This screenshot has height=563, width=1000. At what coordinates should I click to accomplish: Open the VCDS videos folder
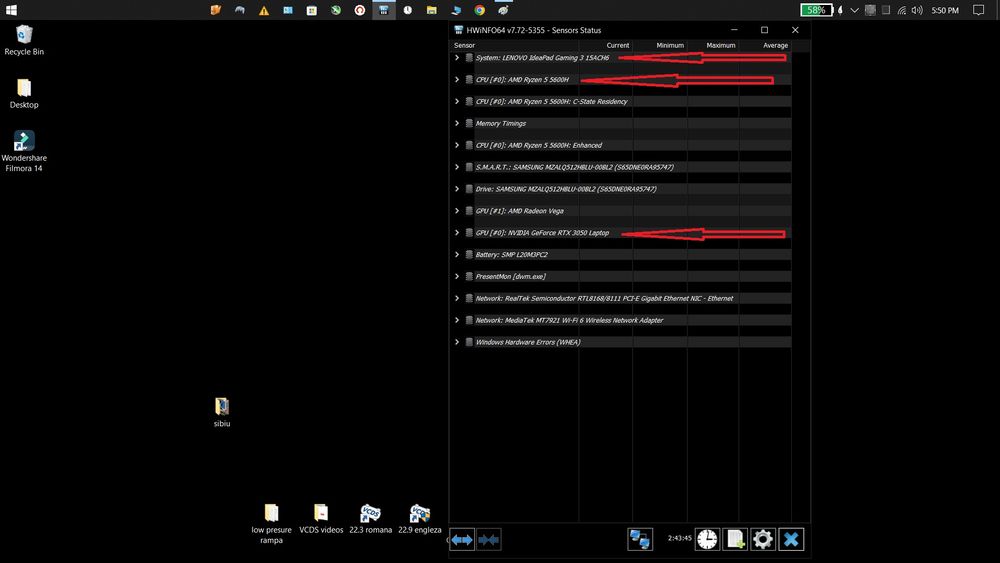321,518
